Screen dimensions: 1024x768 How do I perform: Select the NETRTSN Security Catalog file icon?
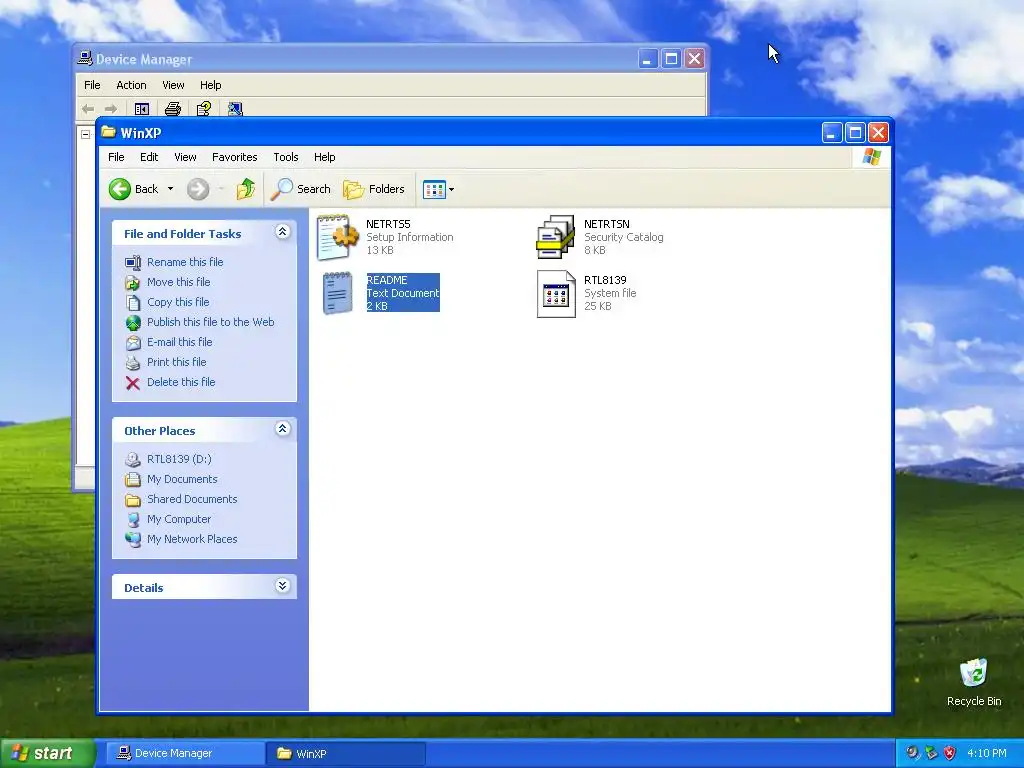(556, 237)
